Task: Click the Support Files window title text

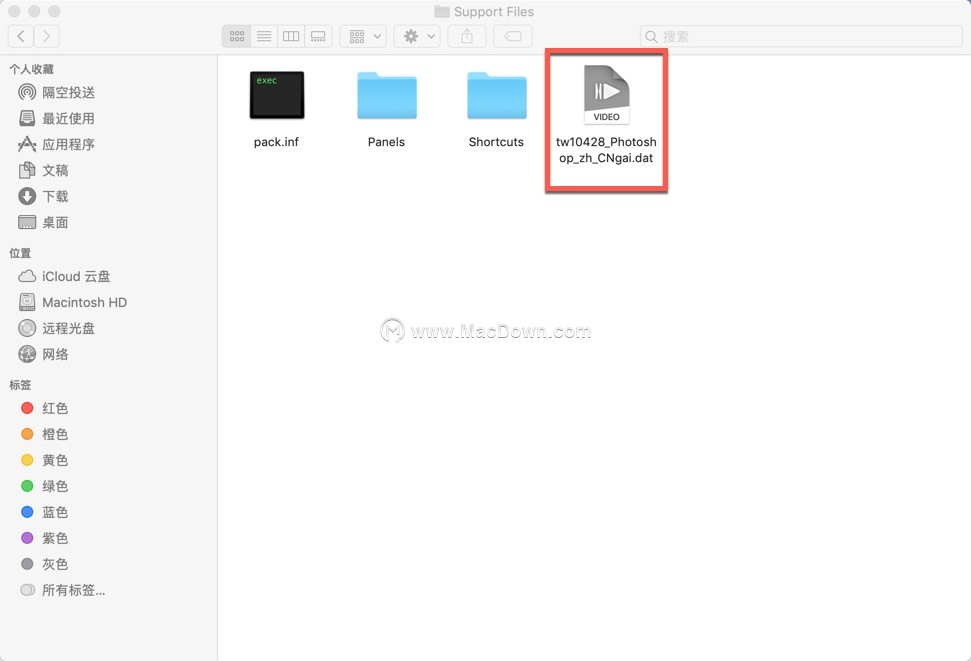Action: 494,12
